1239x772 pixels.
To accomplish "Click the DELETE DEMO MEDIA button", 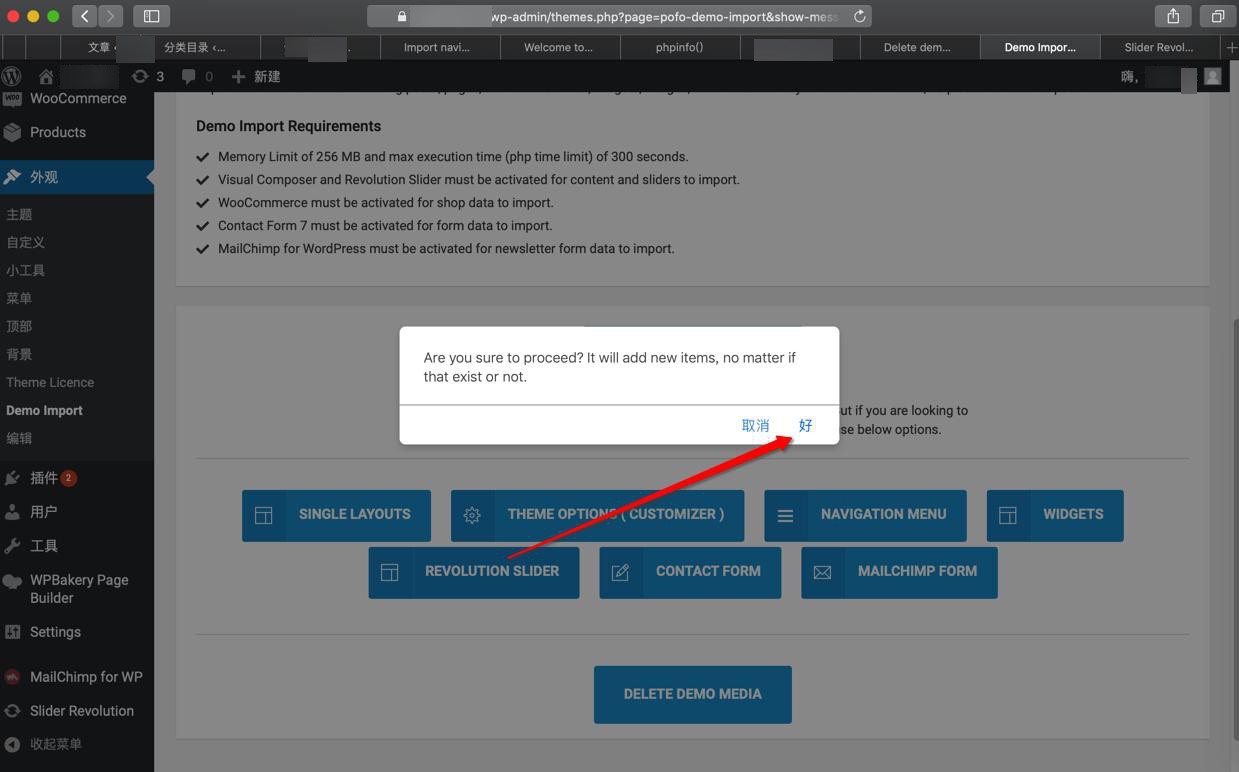I will (693, 694).
